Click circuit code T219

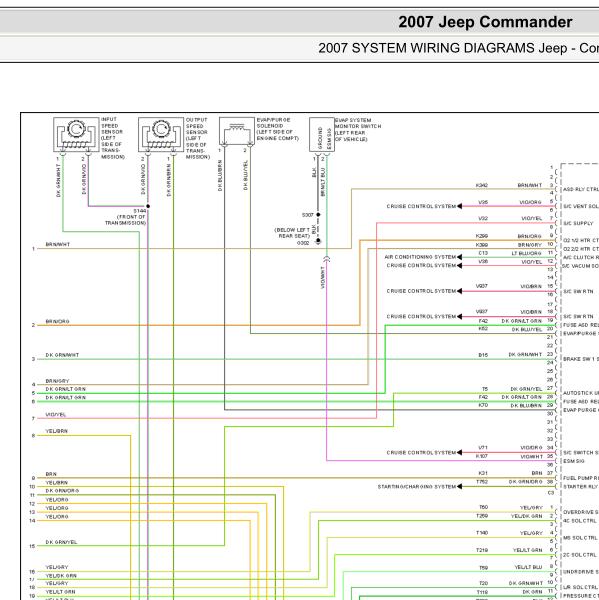[x=482, y=550]
